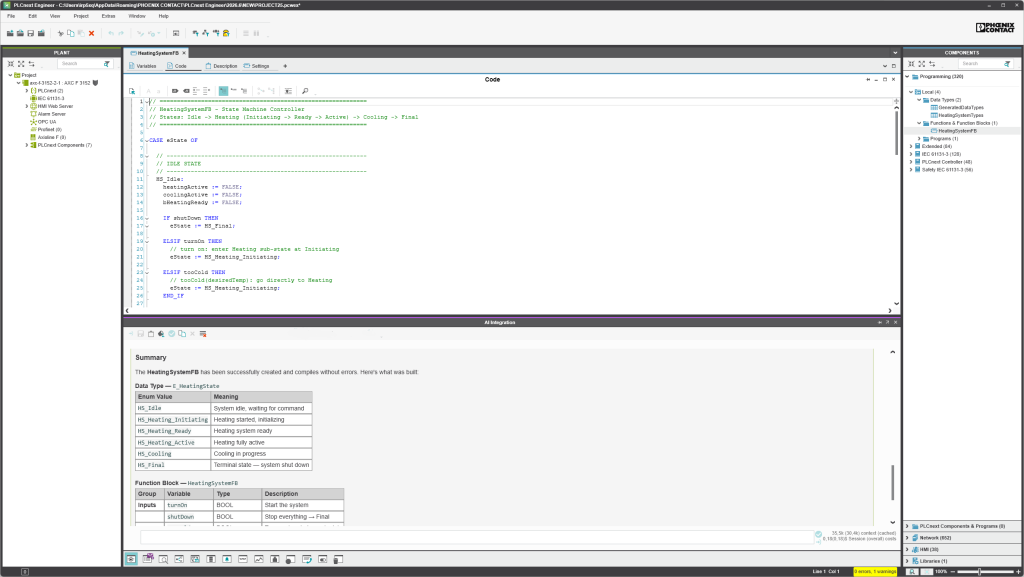Expand the Programs (1) group
The height and width of the screenshot is (577, 1024).
point(919,138)
